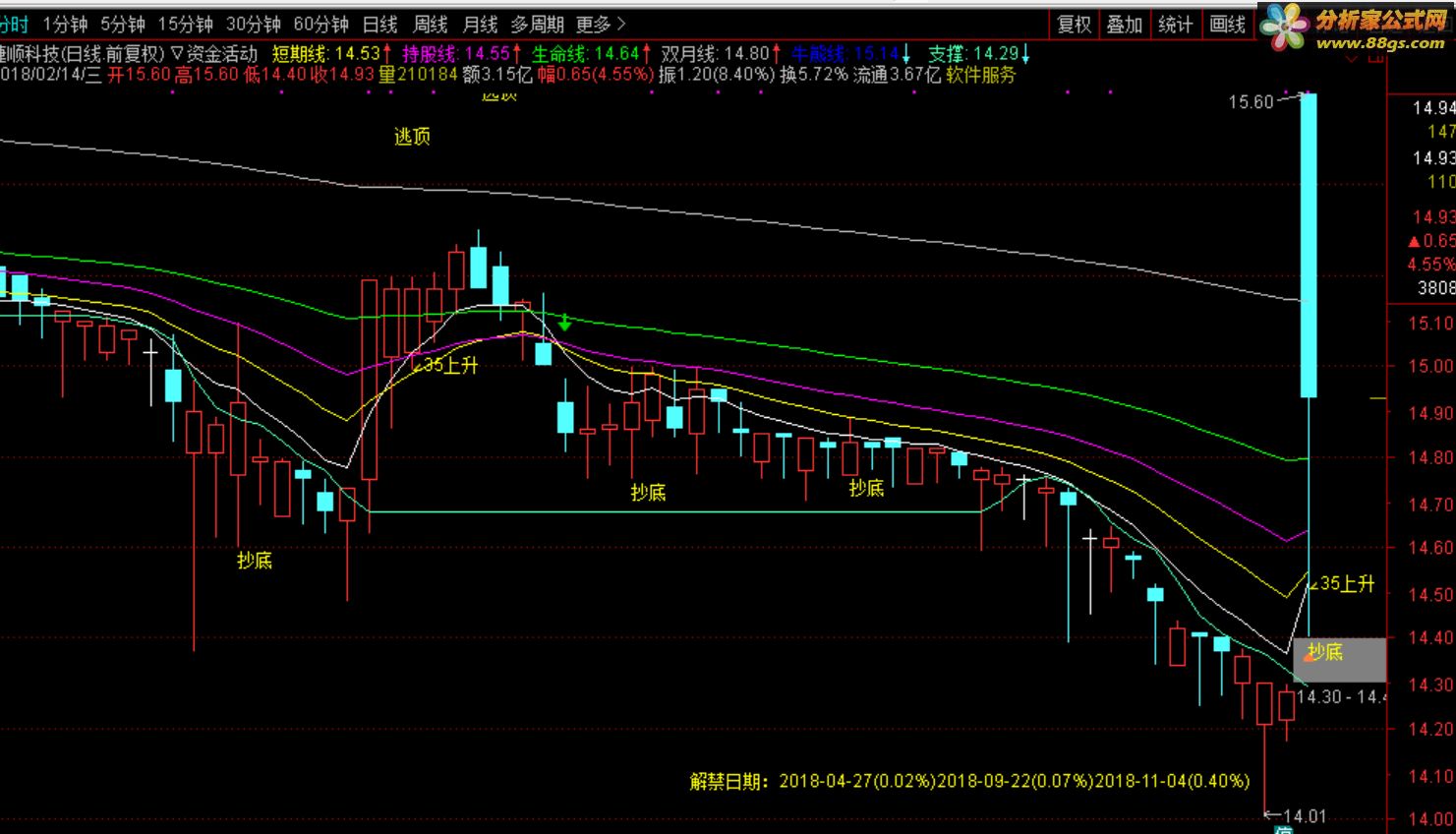
Task: Click the 4.55% percentage change in side panel
Action: tap(1431, 265)
